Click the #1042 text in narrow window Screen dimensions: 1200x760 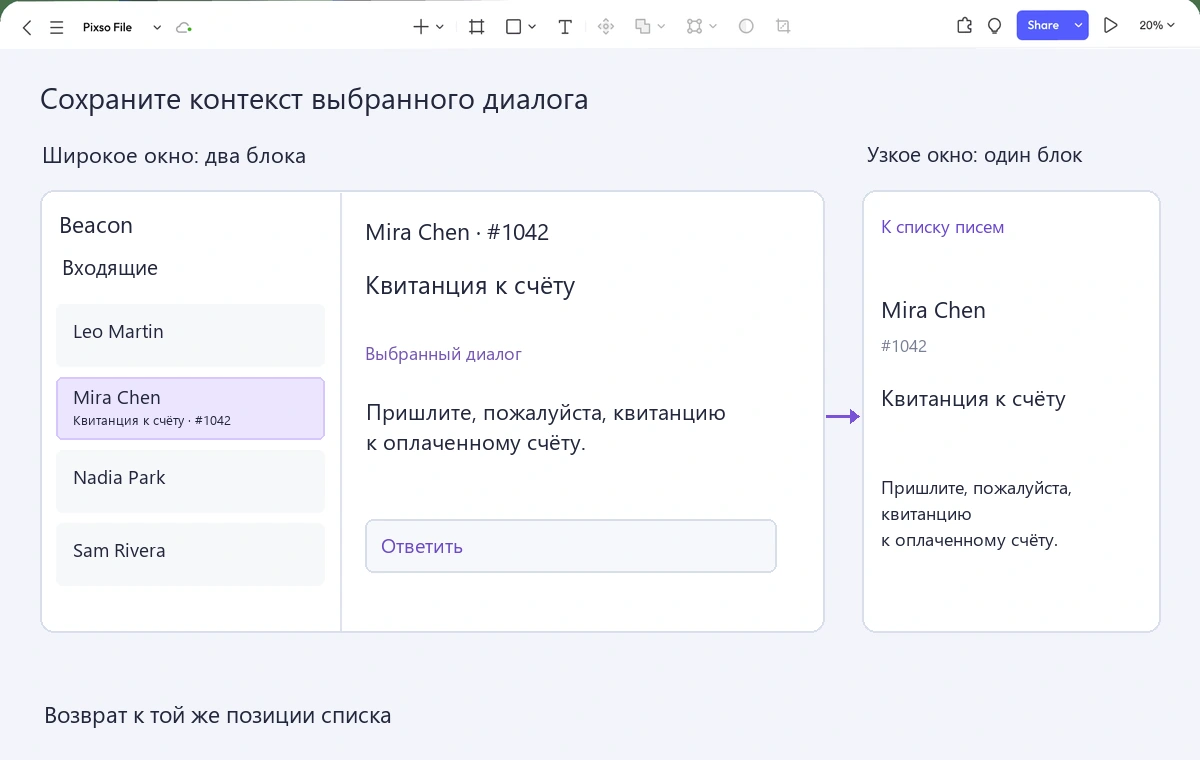(904, 346)
